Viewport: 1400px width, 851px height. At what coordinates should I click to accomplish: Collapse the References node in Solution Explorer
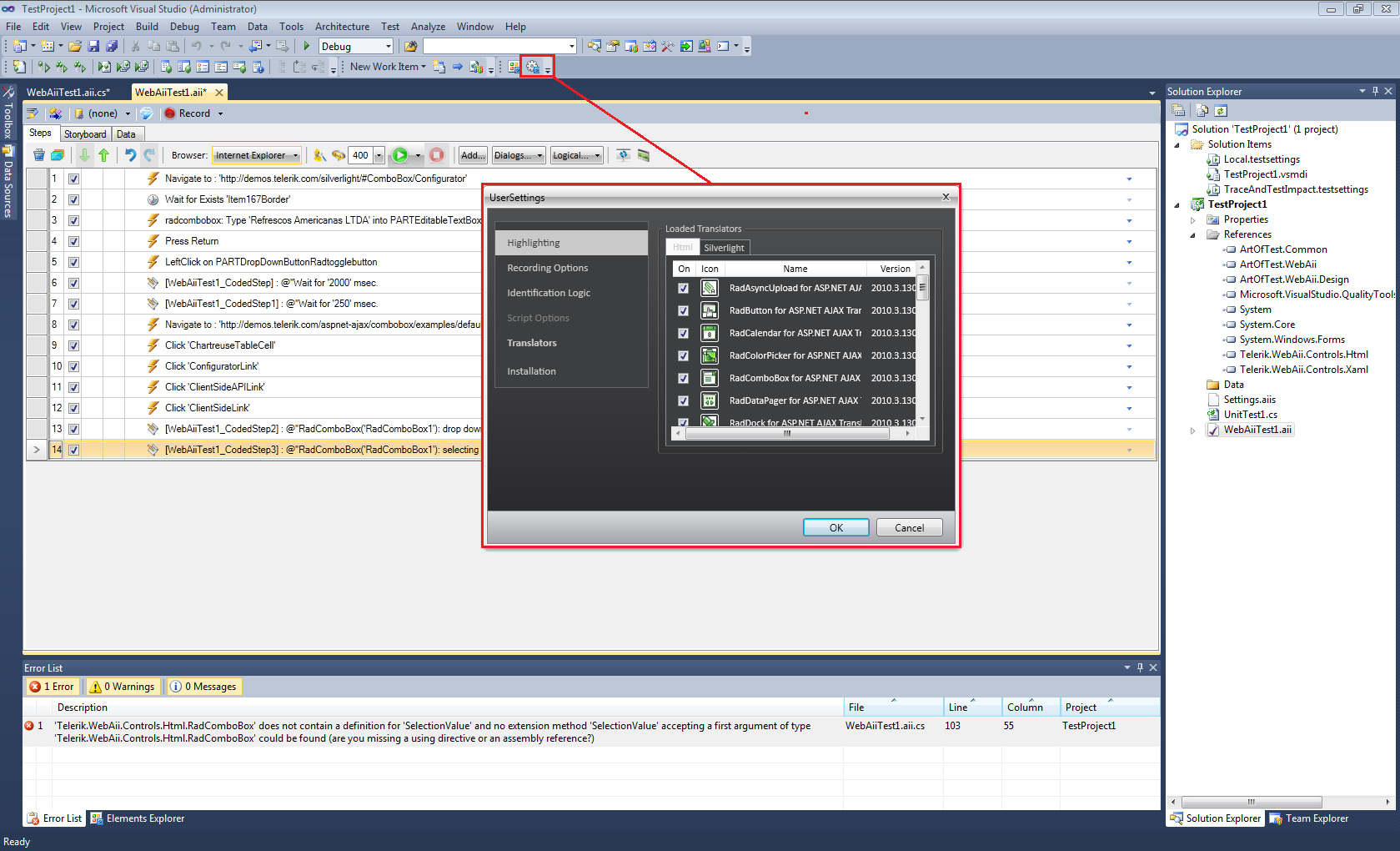[1192, 235]
